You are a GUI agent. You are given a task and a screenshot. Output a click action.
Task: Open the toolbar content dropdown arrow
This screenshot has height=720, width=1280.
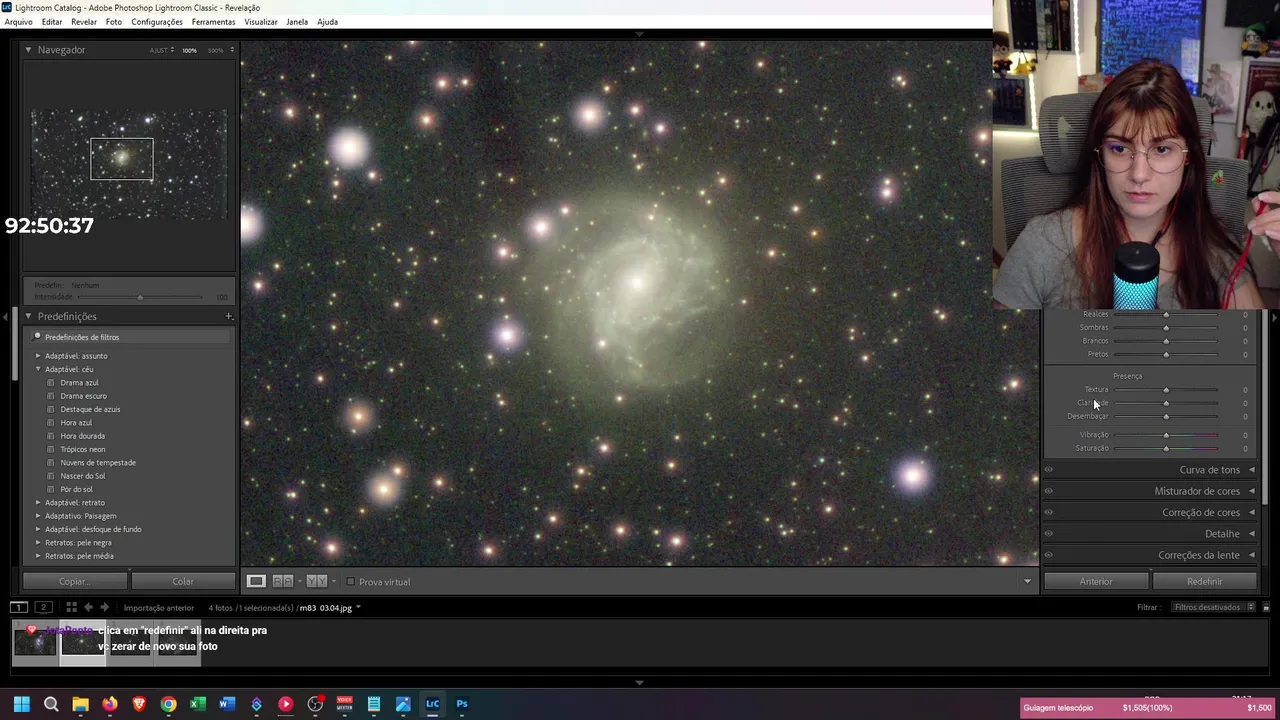tap(1027, 581)
